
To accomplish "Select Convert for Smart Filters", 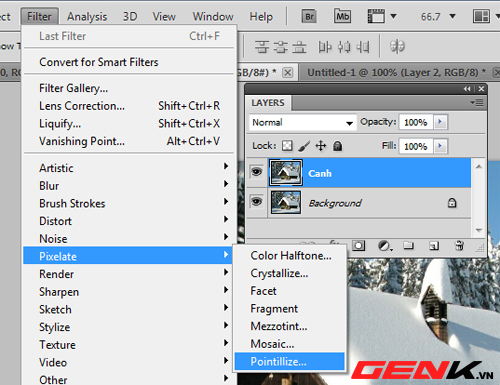I will (x=127, y=62).
